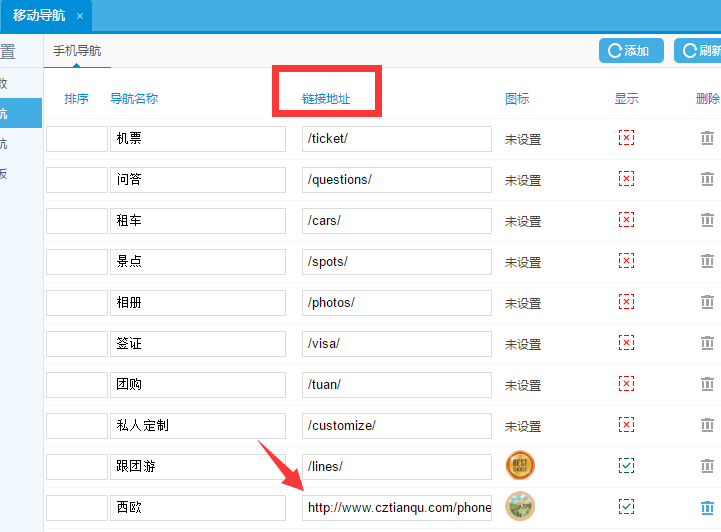The image size is (721, 532).
Task: Click the blue trash icon for 西欧
Action: coord(707,507)
